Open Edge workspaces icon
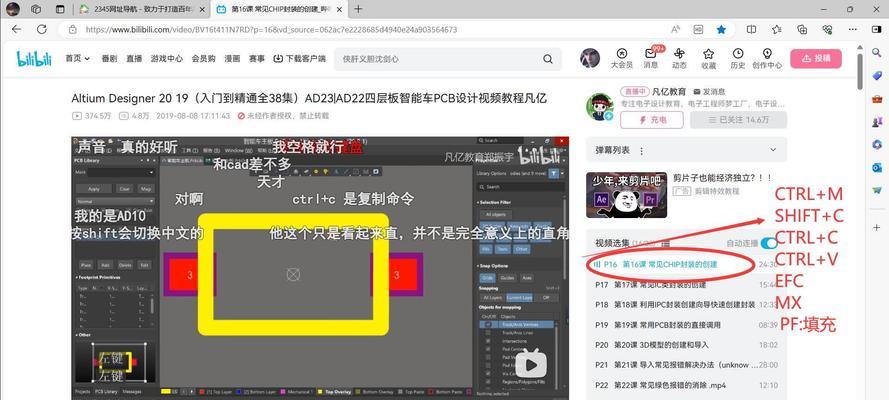Image resolution: width=889 pixels, height=400 pixels. point(36,9)
